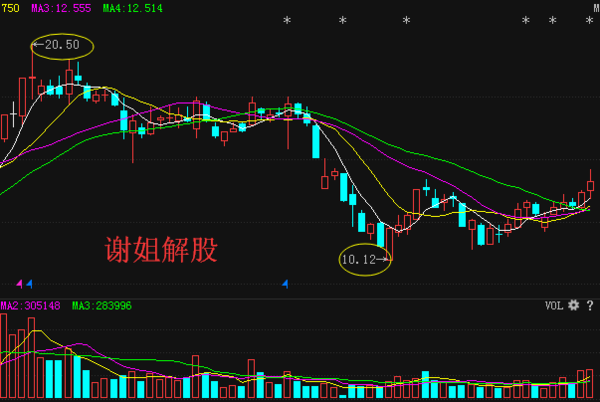This screenshot has height=402, width=600.
Task: Click the first asterisk event marker at top
Action: [288, 21]
